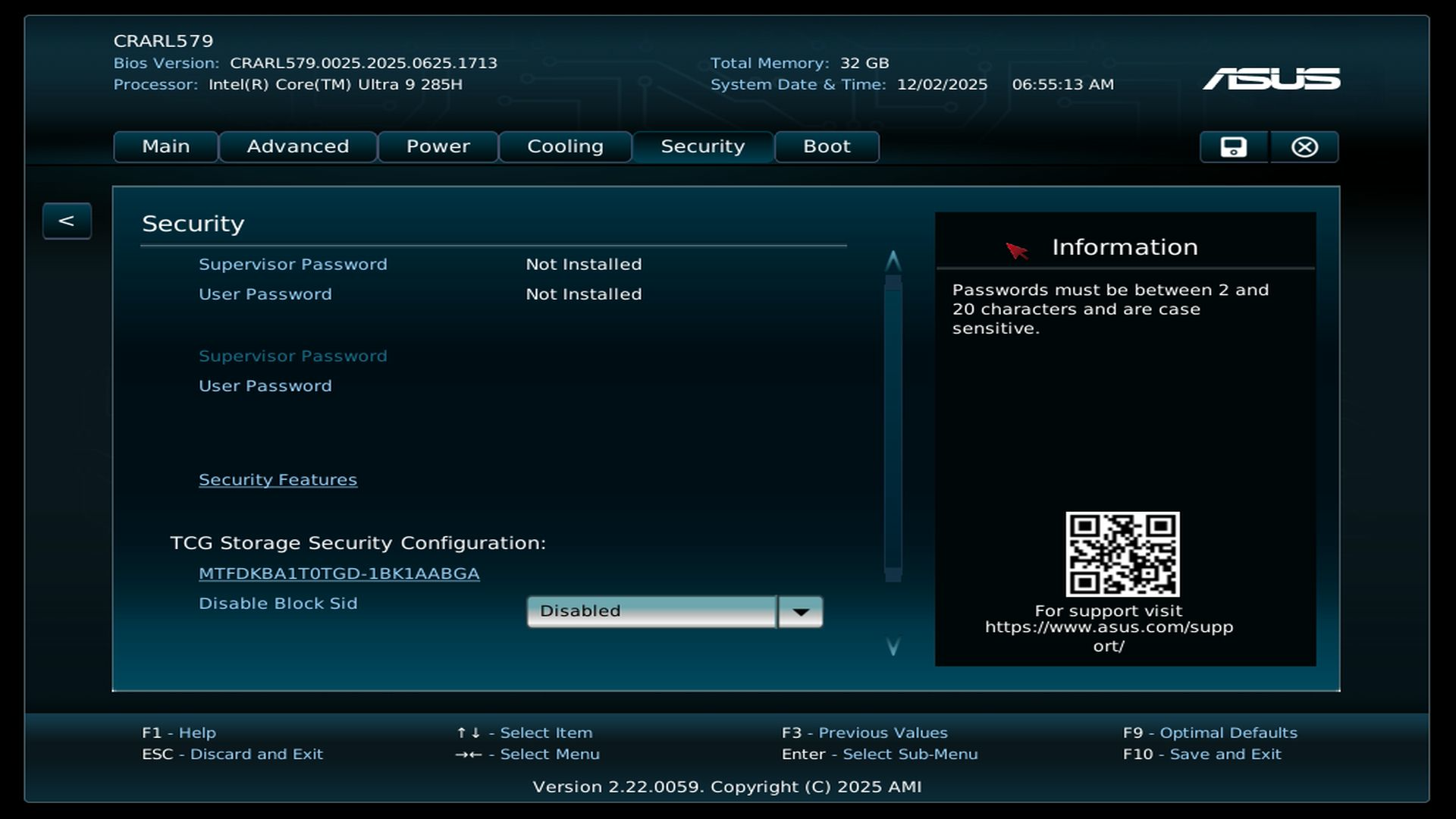Open the Advanced tab

pos(298,147)
